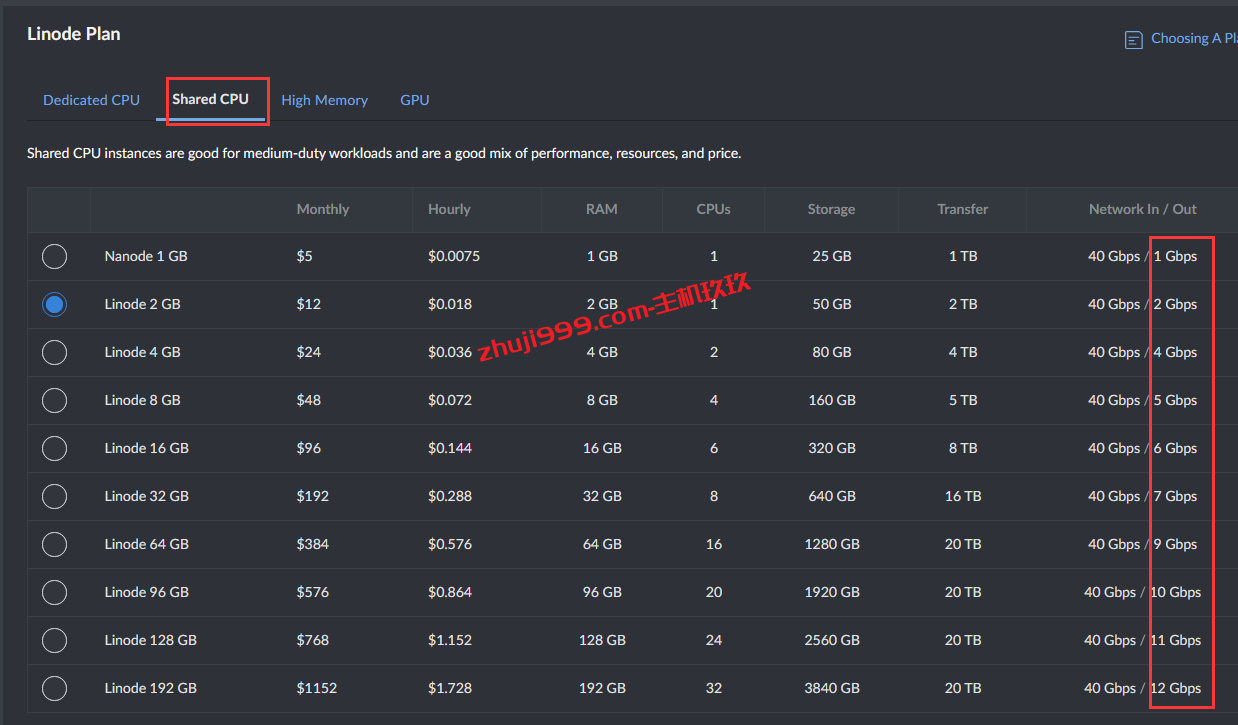The height and width of the screenshot is (725, 1238).
Task: Click the $0.0075 hourly price
Action: coord(454,256)
